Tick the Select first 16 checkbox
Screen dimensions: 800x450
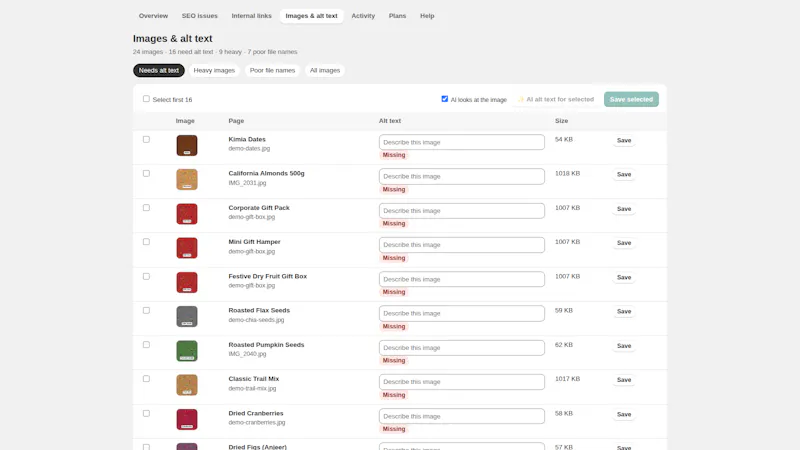coord(146,98)
